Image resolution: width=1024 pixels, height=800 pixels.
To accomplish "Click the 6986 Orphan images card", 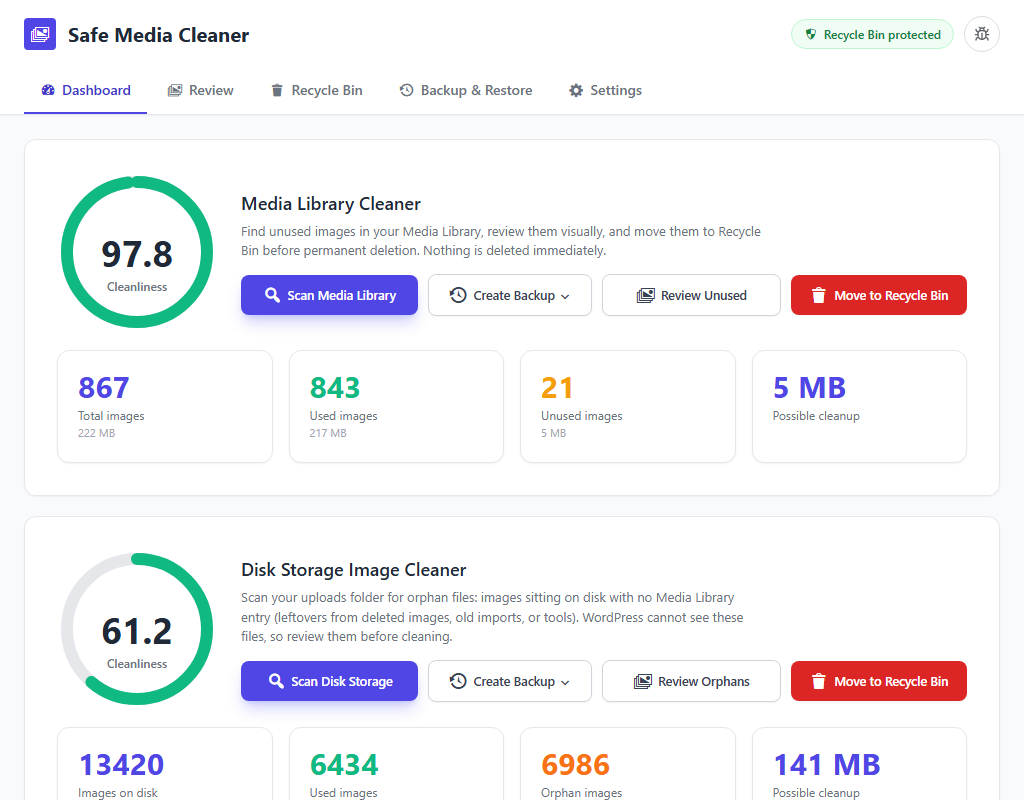I will coord(628,764).
